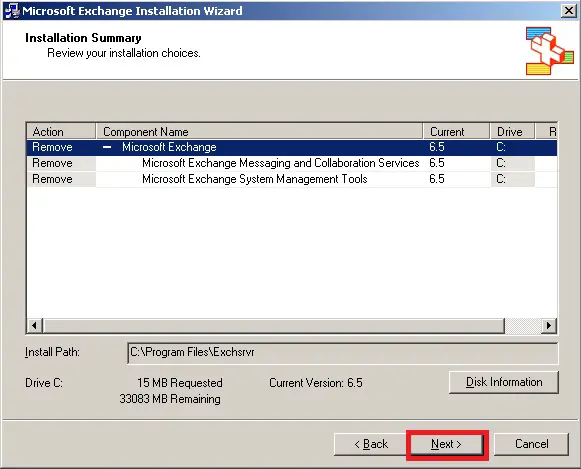This screenshot has height=469, width=581.
Task: Open action dropdown for Messaging and Collaboration Services
Action: click(61, 163)
